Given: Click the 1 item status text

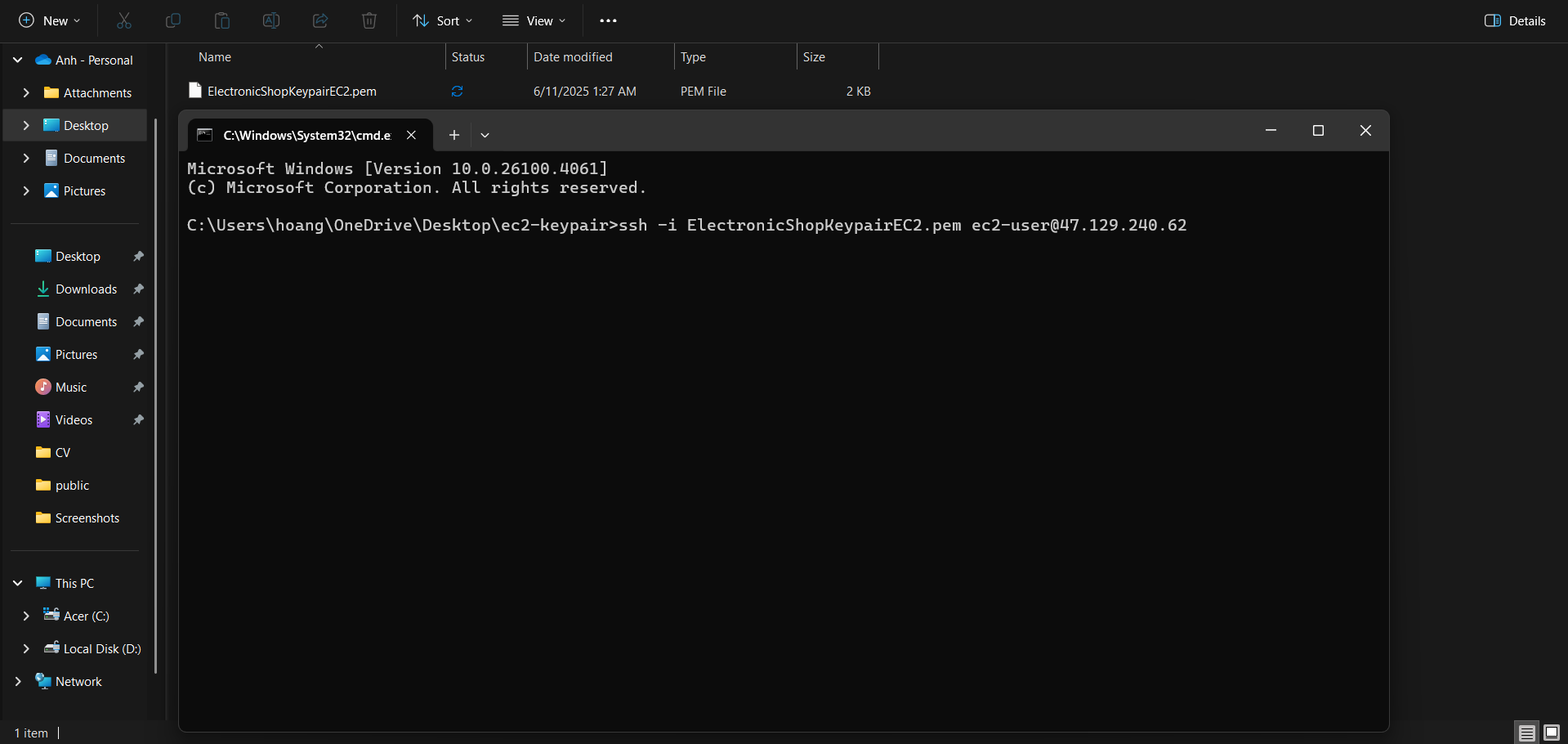Looking at the screenshot, I should (x=31, y=733).
